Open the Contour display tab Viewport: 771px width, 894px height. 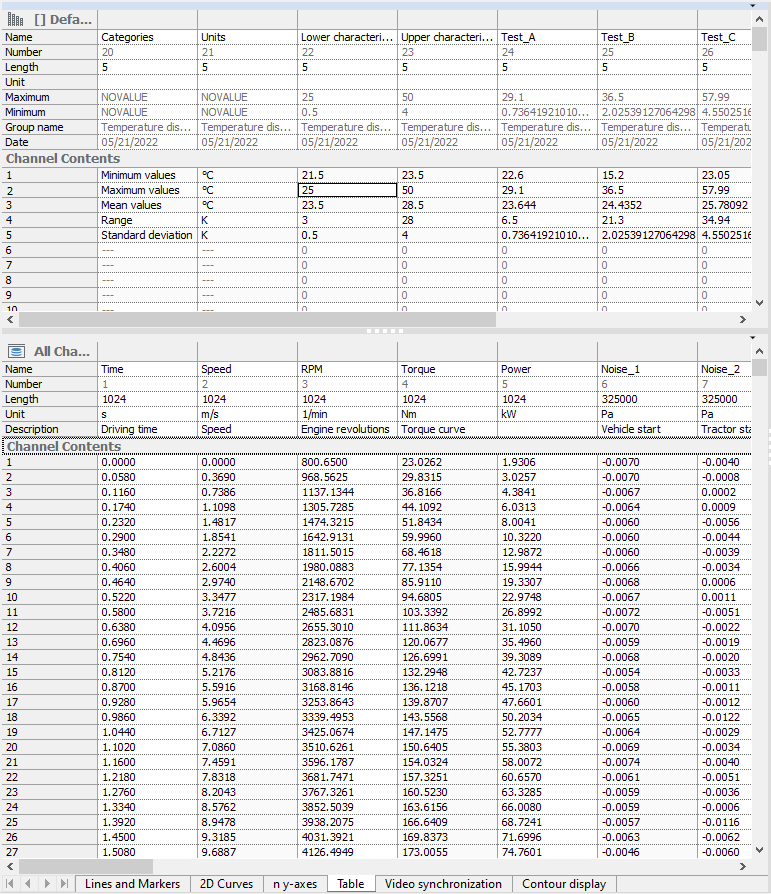point(564,884)
